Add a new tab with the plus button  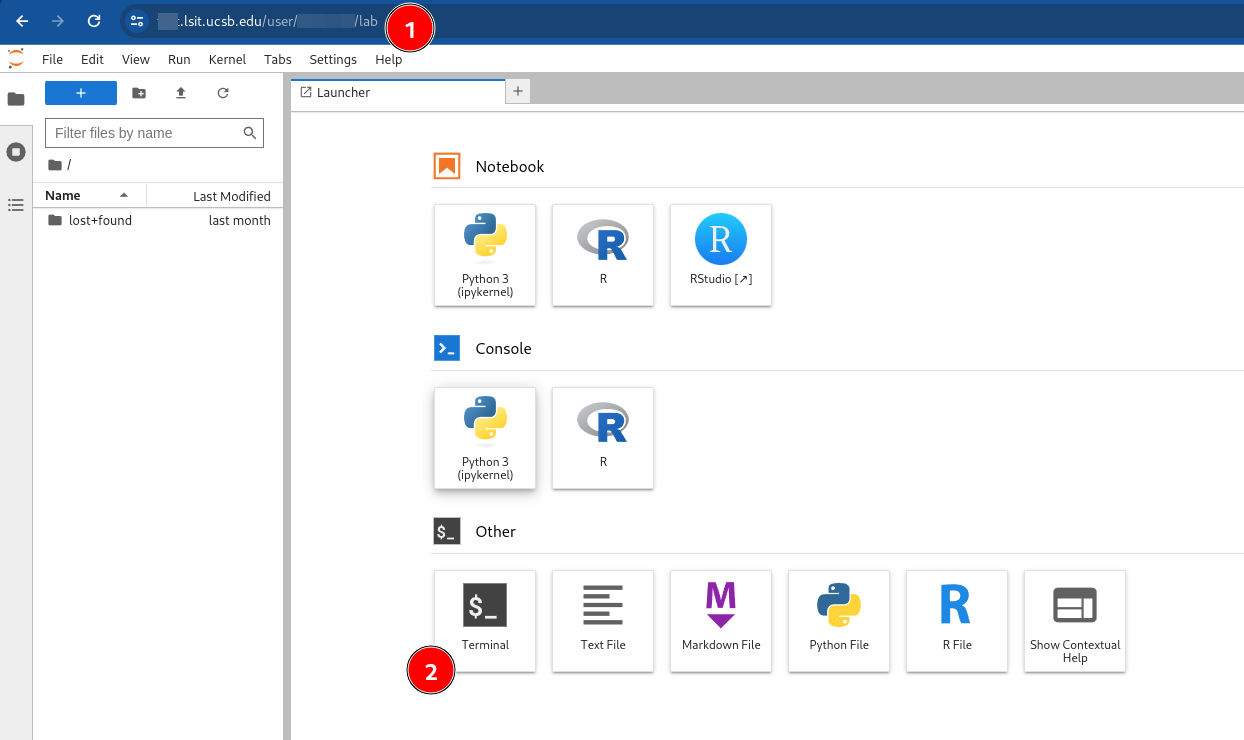tap(518, 92)
